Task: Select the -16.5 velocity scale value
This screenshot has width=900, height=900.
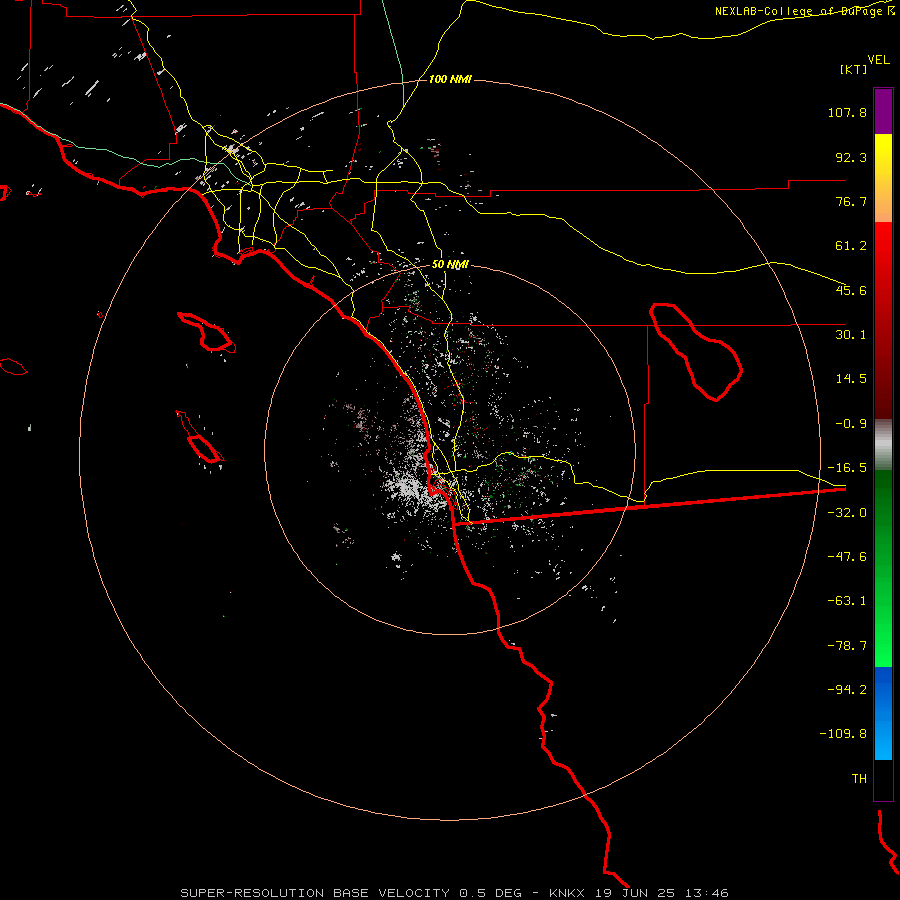Action: 847,468
